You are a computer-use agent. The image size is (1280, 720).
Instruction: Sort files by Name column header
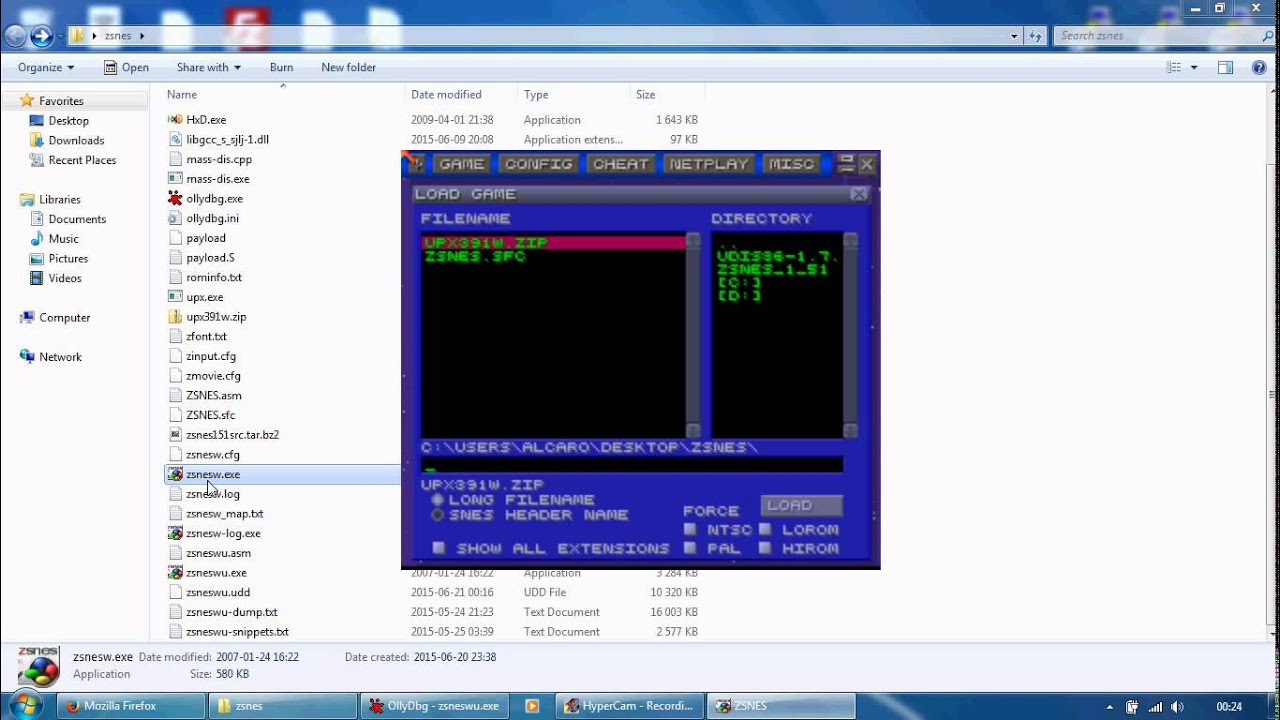[x=181, y=94]
